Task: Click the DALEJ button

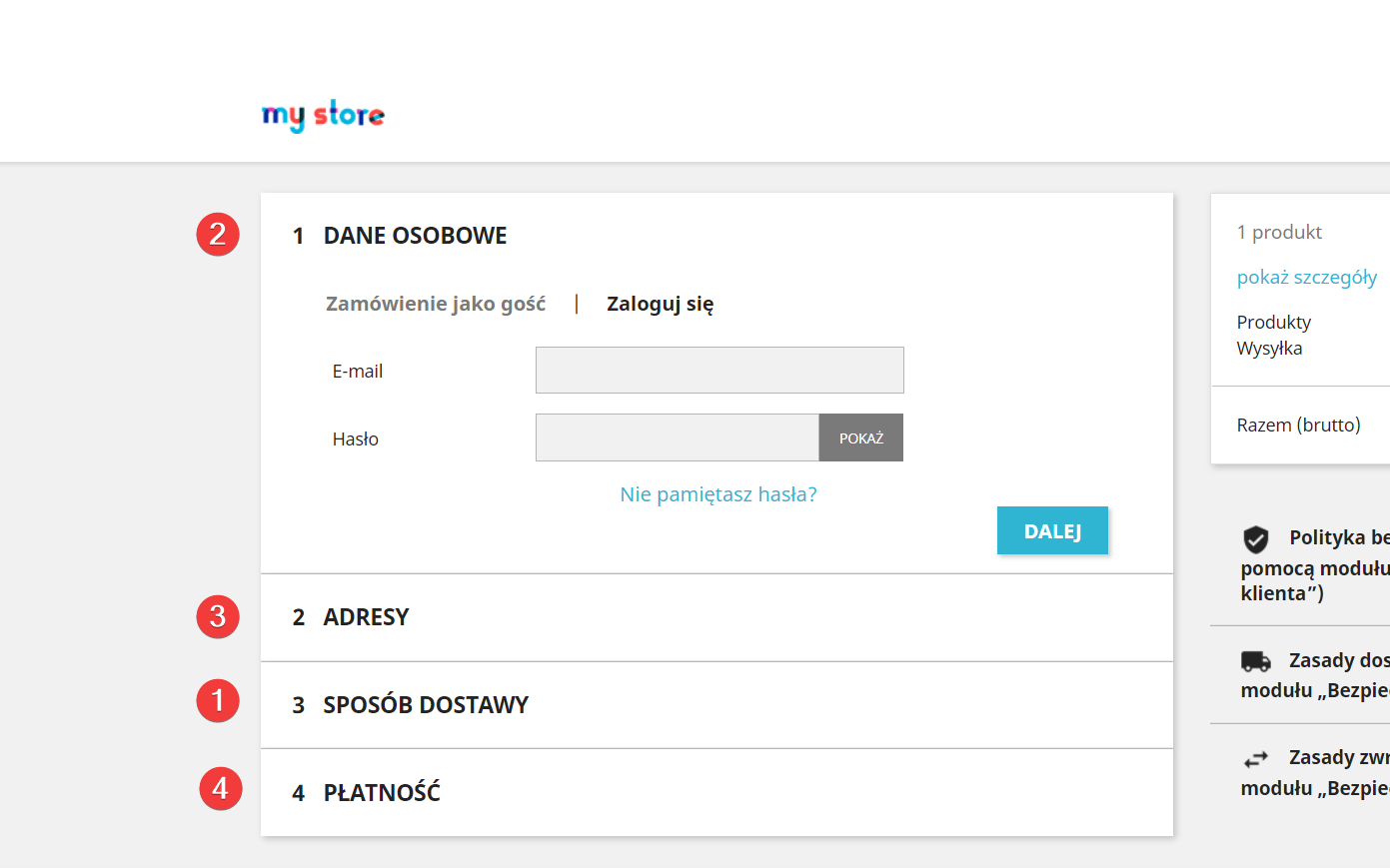Action: click(x=1052, y=530)
